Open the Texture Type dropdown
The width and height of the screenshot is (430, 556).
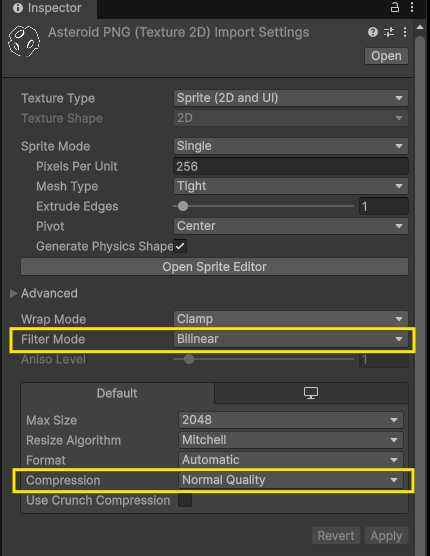[291, 98]
